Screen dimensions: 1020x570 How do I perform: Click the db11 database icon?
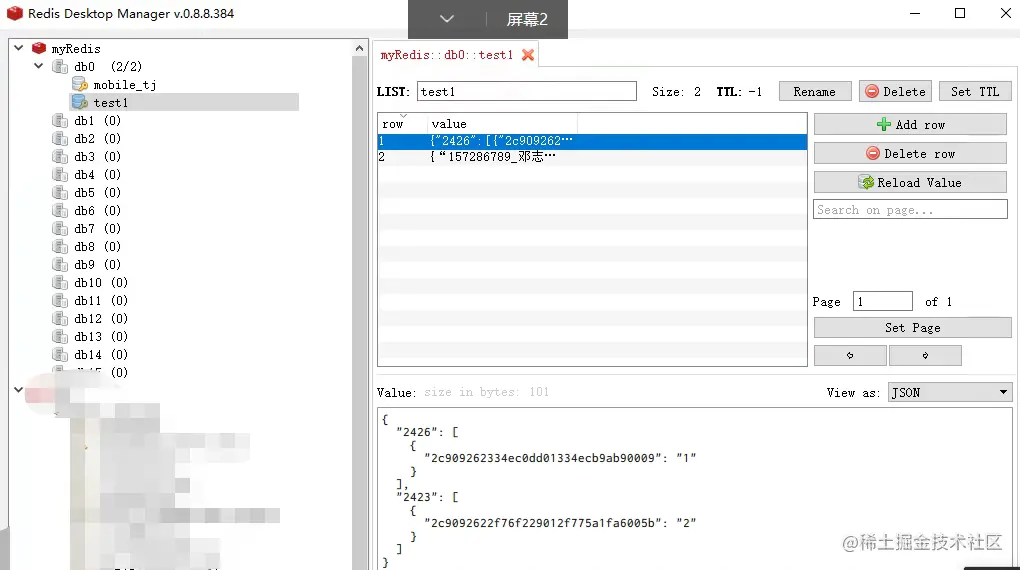pos(60,301)
